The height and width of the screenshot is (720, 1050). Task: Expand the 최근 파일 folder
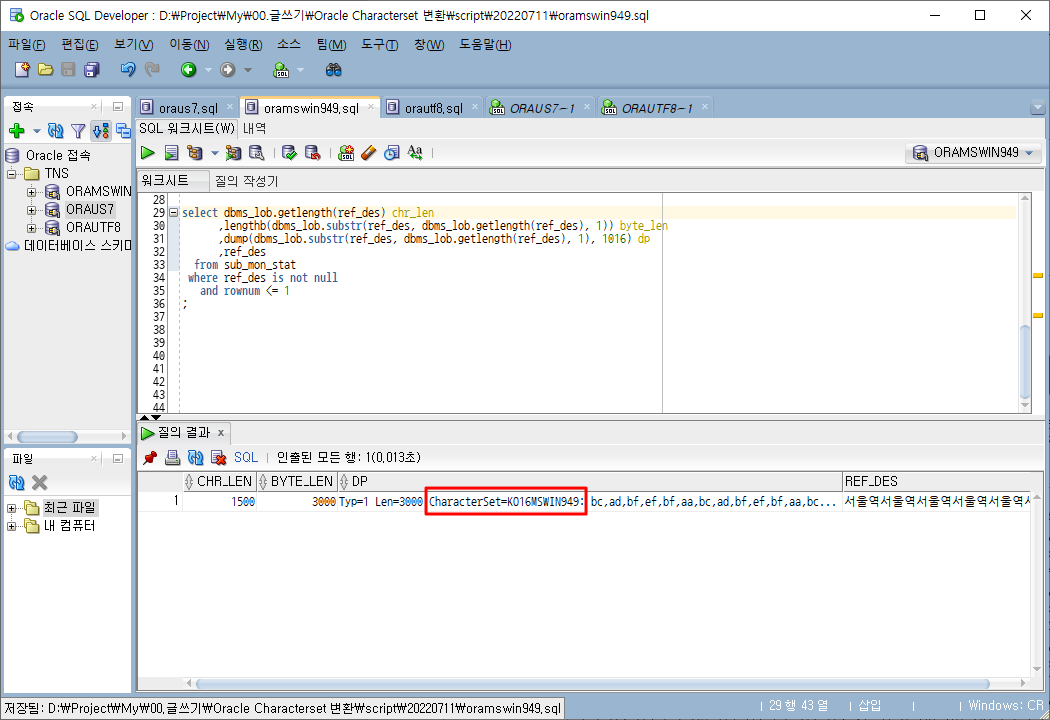11,508
